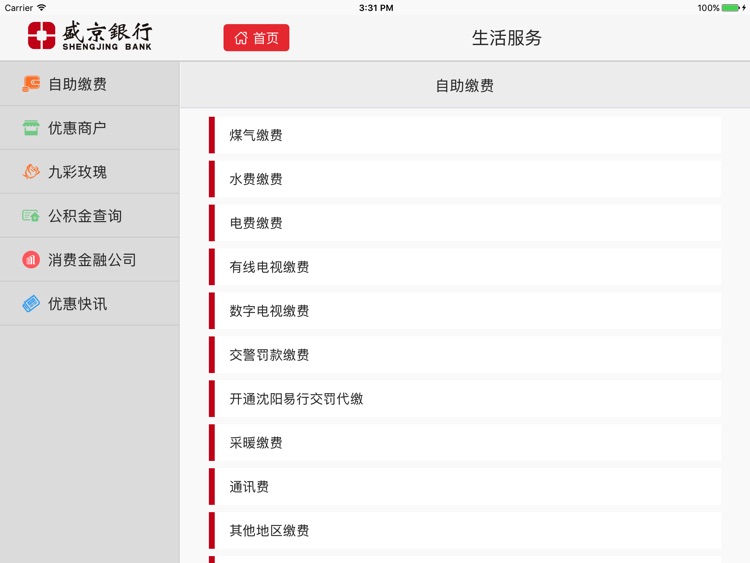750x563 pixels.
Task: Open 优惠快讯 sidebar item
Action: tap(89, 304)
